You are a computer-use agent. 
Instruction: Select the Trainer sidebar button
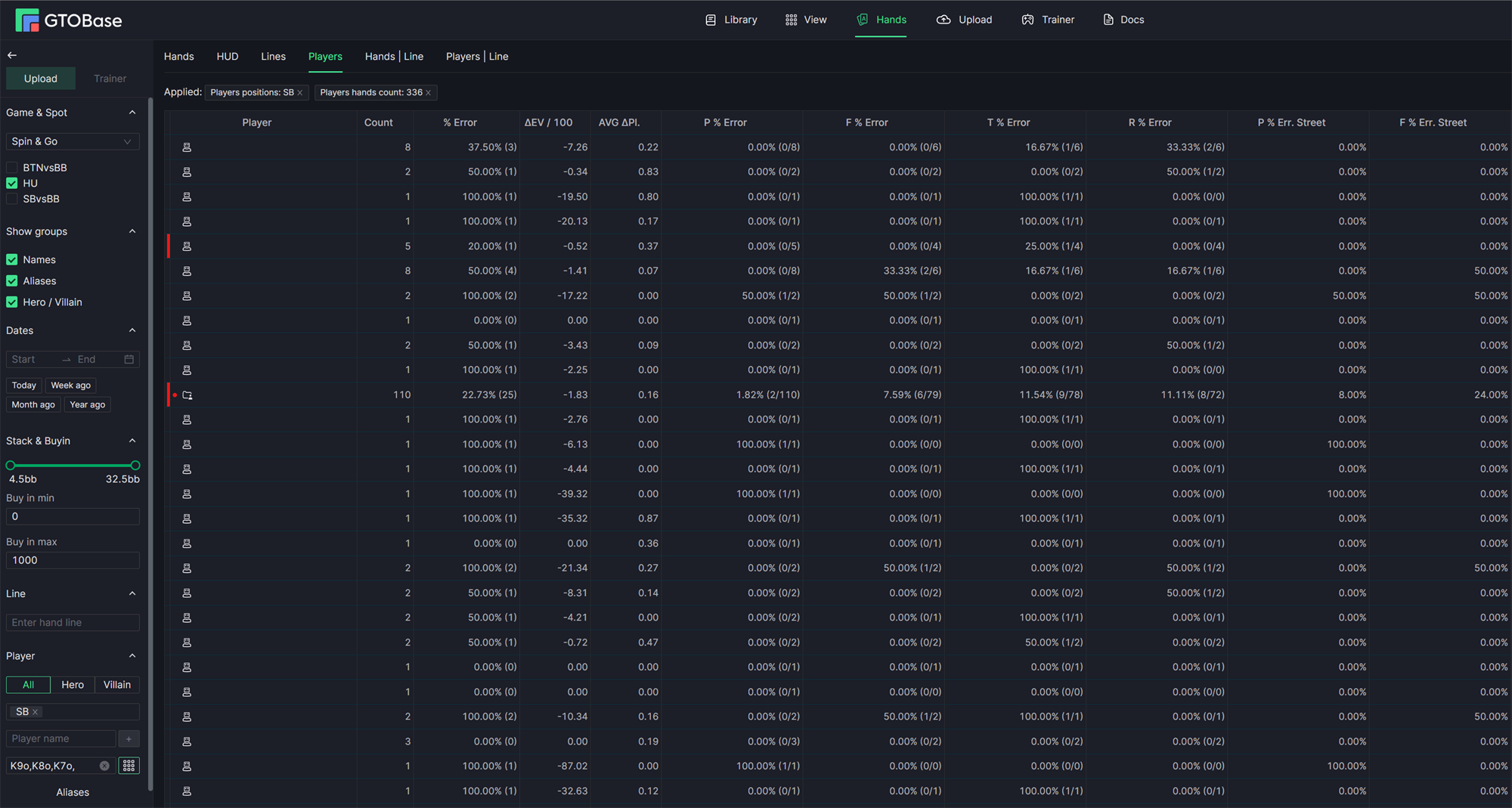tap(110, 79)
